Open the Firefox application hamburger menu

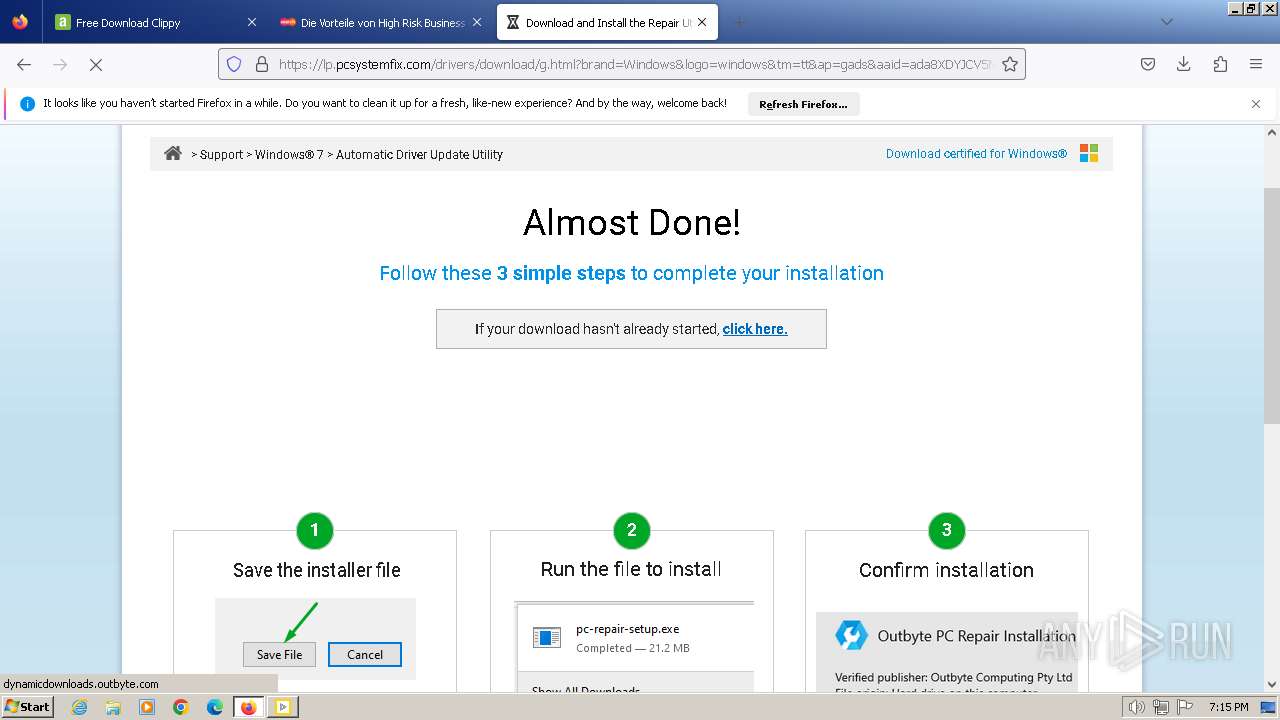pyautogui.click(x=1256, y=64)
